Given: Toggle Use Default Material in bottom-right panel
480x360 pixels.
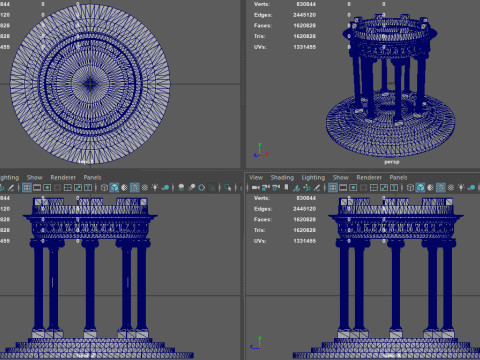Looking at the screenshot, I should [x=430, y=188].
